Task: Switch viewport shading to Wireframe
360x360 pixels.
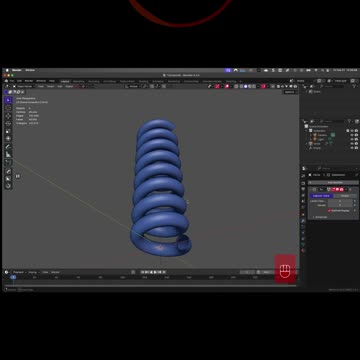Action: point(241,86)
